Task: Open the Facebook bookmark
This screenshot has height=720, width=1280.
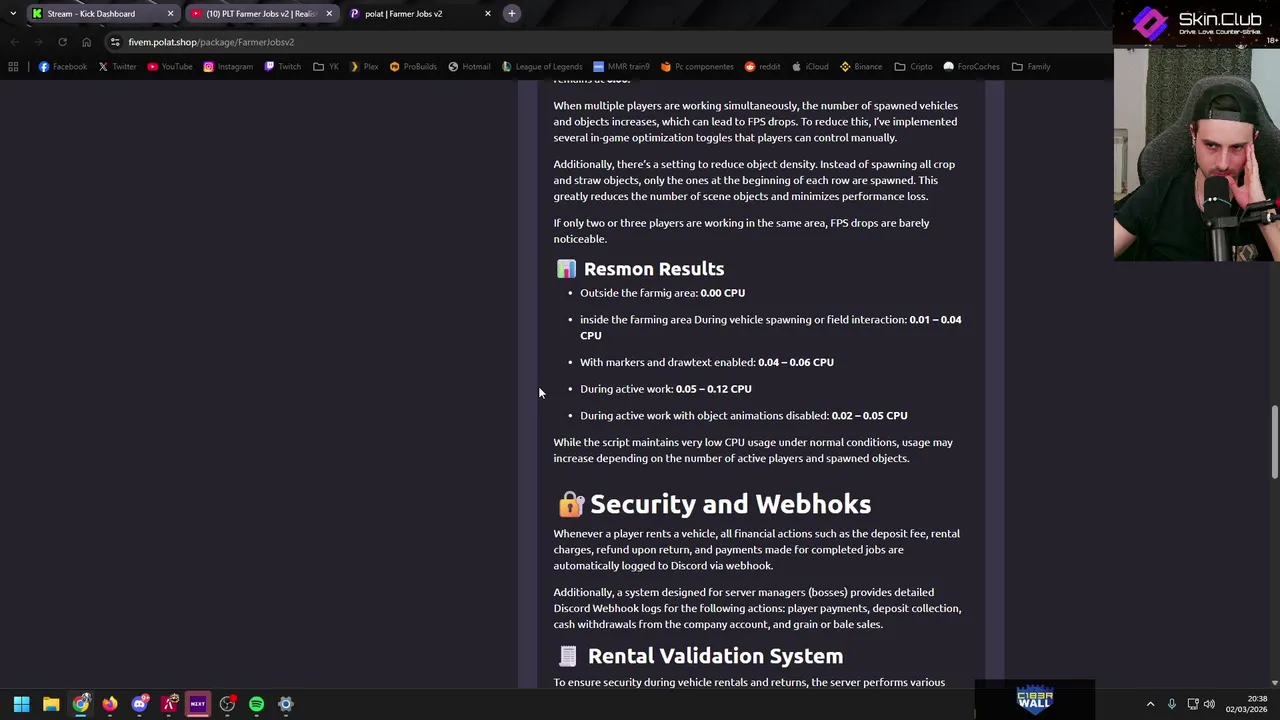Action: click(62, 67)
